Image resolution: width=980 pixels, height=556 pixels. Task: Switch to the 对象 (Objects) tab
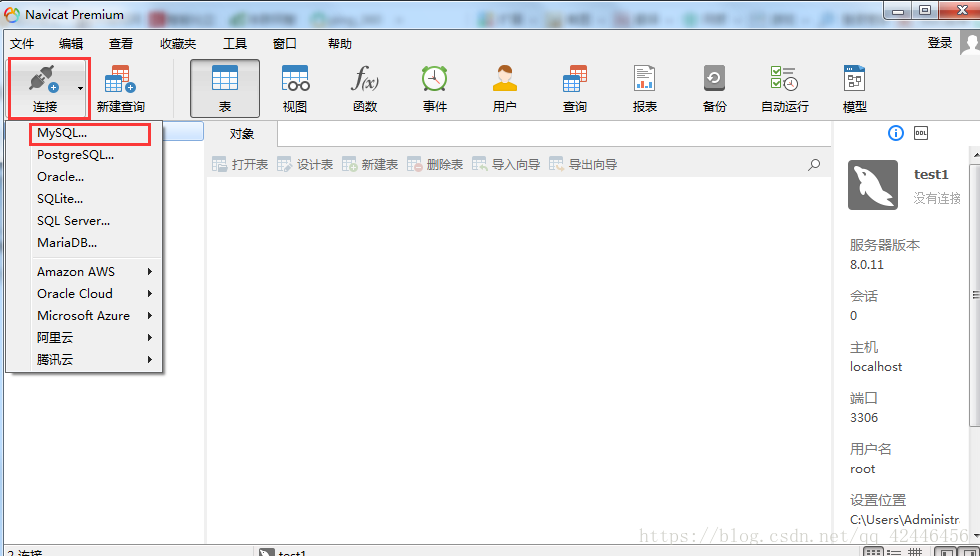pyautogui.click(x=242, y=134)
